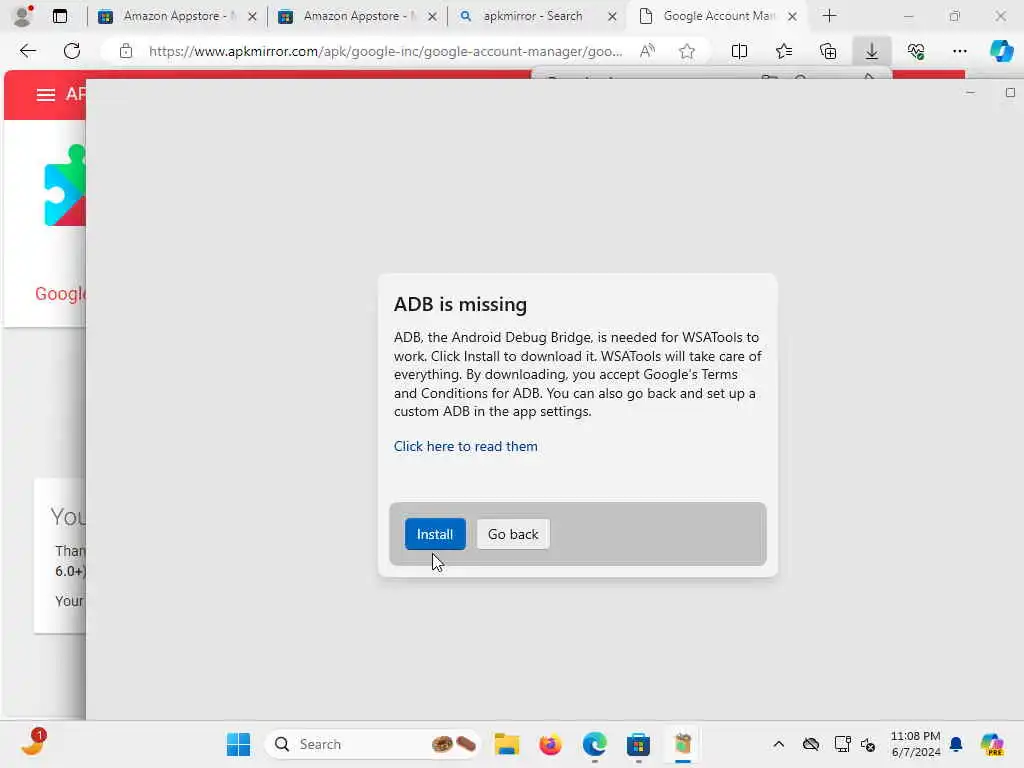Open Microsoft Edge taskbar icon

pos(594,744)
